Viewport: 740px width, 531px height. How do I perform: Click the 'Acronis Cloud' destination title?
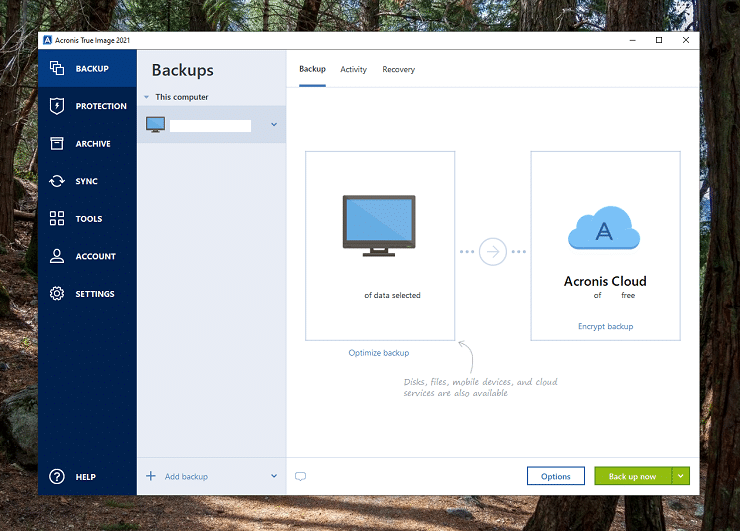click(x=605, y=281)
